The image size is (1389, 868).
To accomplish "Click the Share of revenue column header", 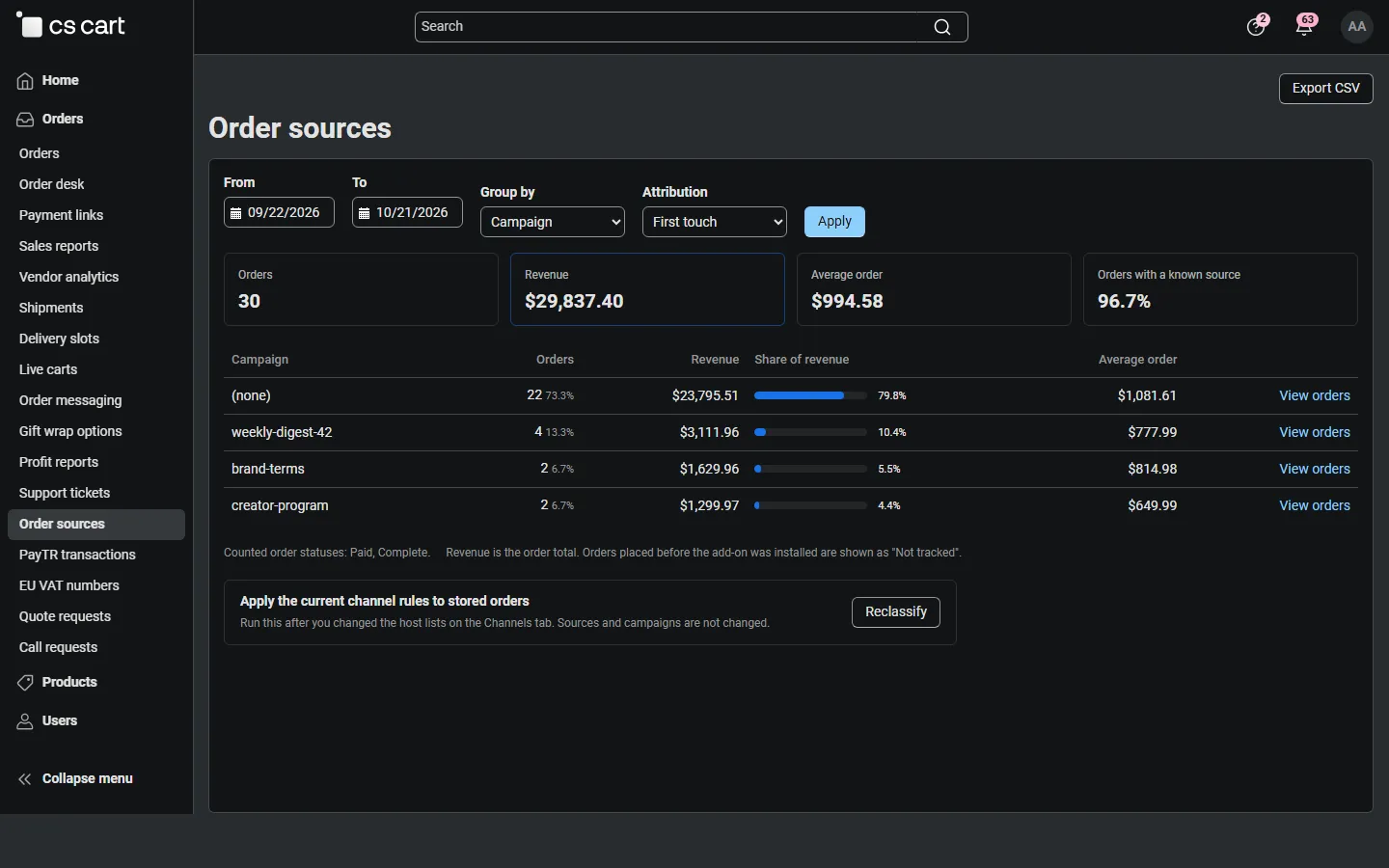I will (802, 360).
